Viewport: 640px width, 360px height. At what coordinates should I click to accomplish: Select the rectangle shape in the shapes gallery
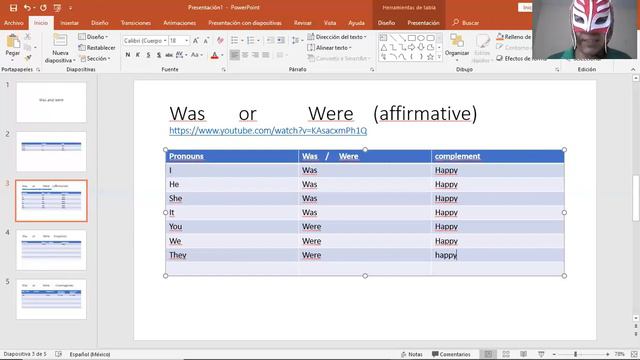click(x=411, y=38)
